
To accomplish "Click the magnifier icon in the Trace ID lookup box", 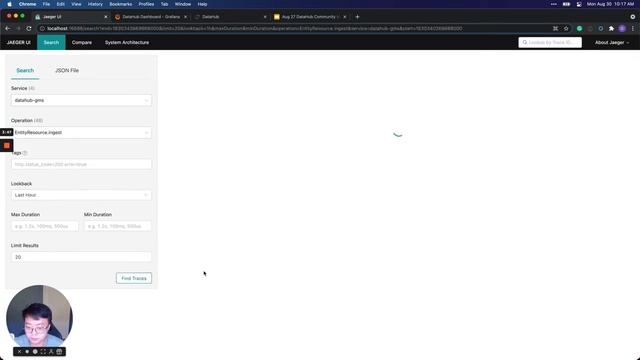I will click(x=525, y=42).
